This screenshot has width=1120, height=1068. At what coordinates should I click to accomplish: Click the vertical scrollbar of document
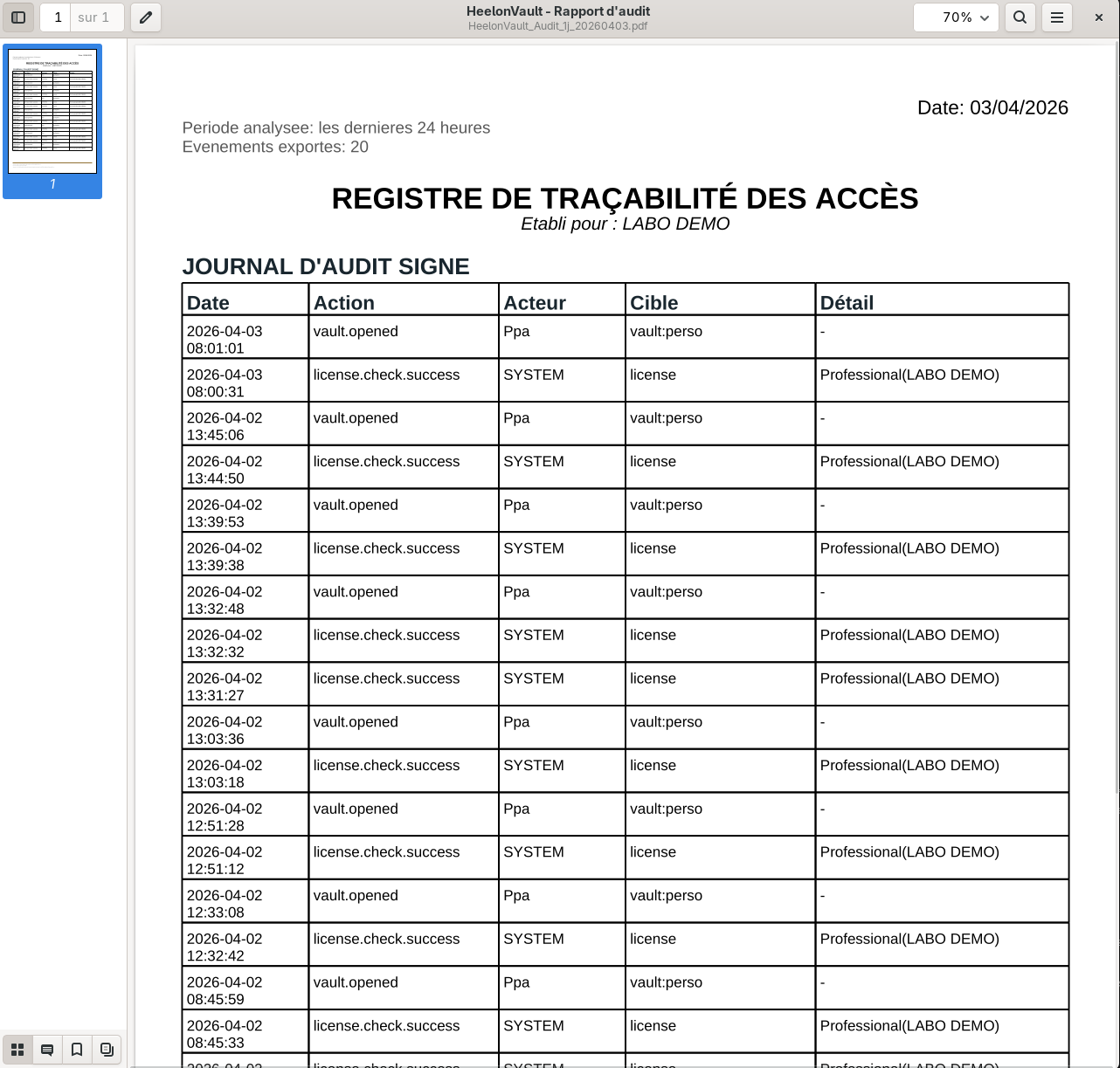click(1116, 437)
